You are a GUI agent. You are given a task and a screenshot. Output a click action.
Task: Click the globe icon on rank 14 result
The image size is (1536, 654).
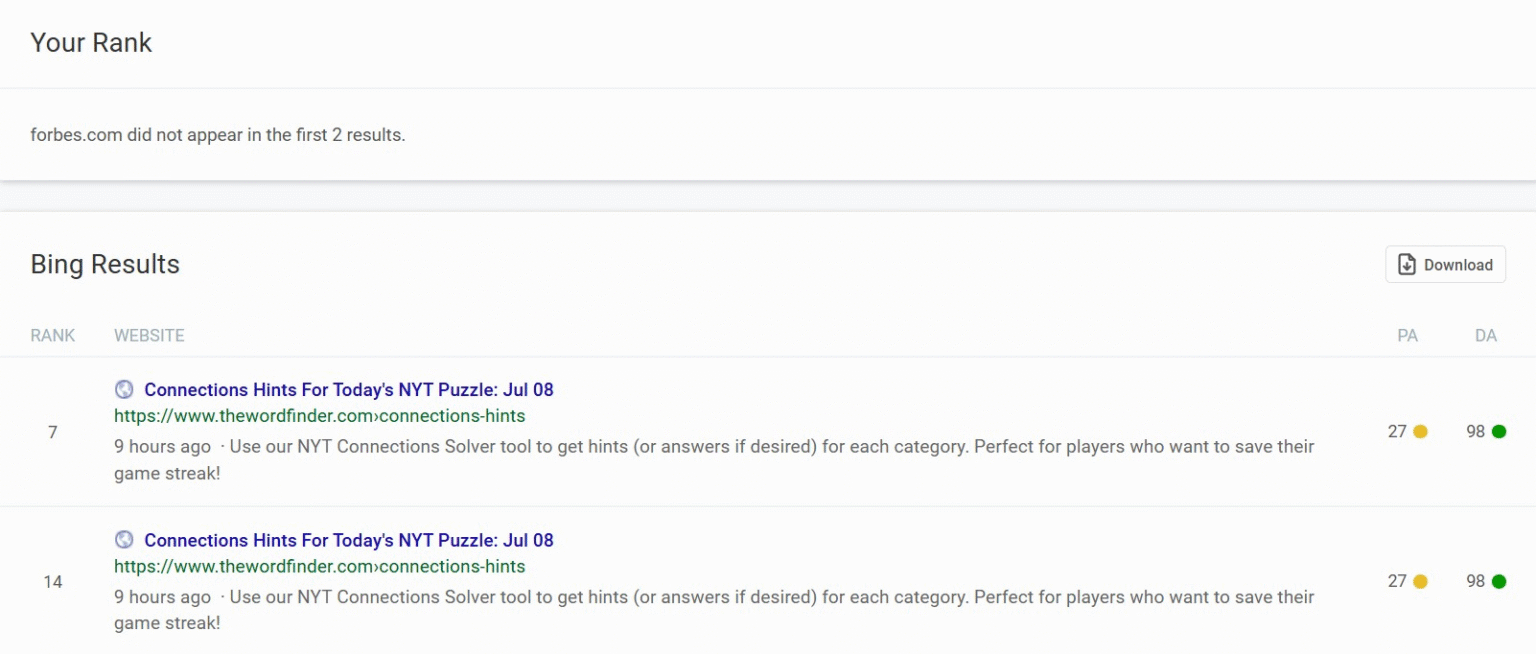click(x=124, y=540)
